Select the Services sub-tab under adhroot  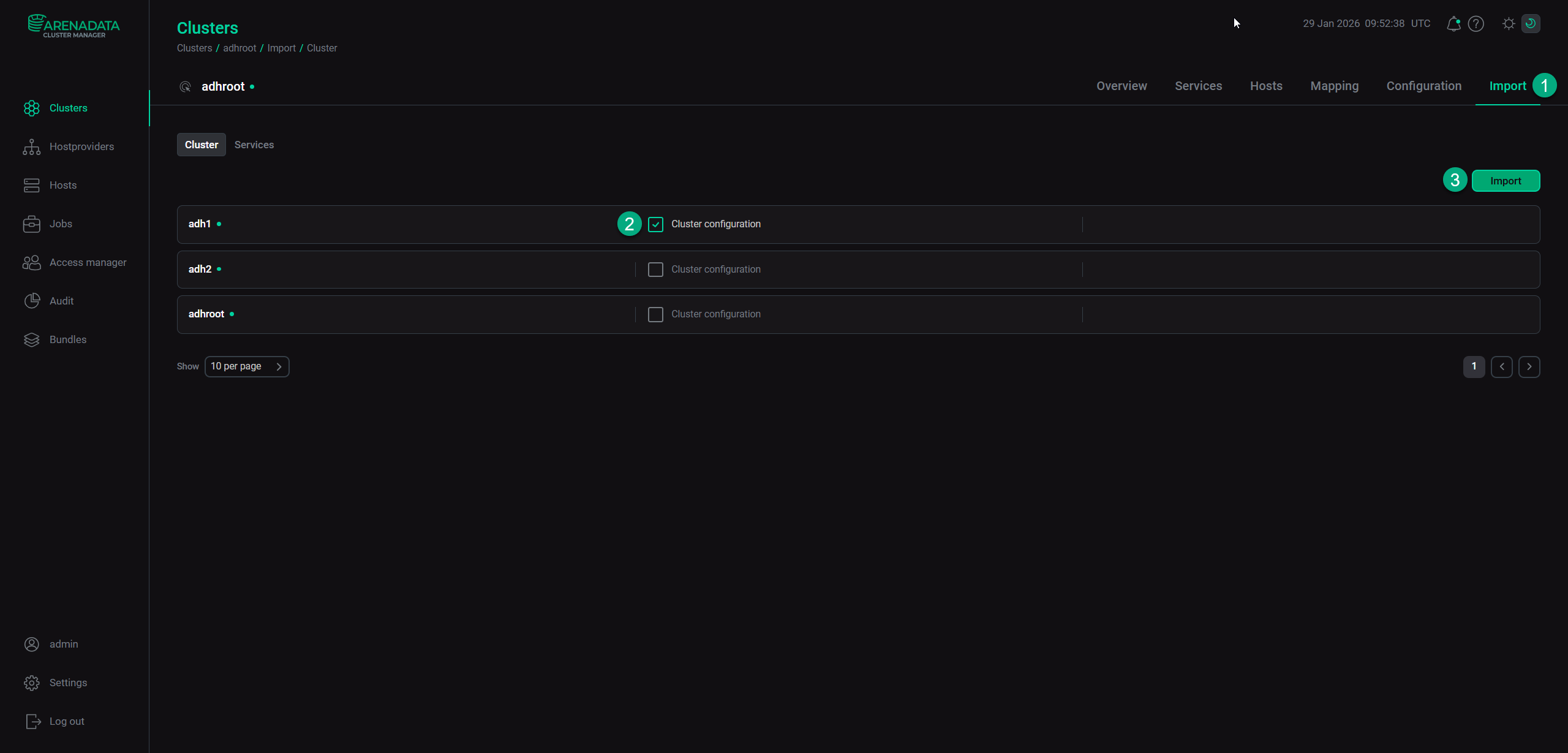click(254, 145)
